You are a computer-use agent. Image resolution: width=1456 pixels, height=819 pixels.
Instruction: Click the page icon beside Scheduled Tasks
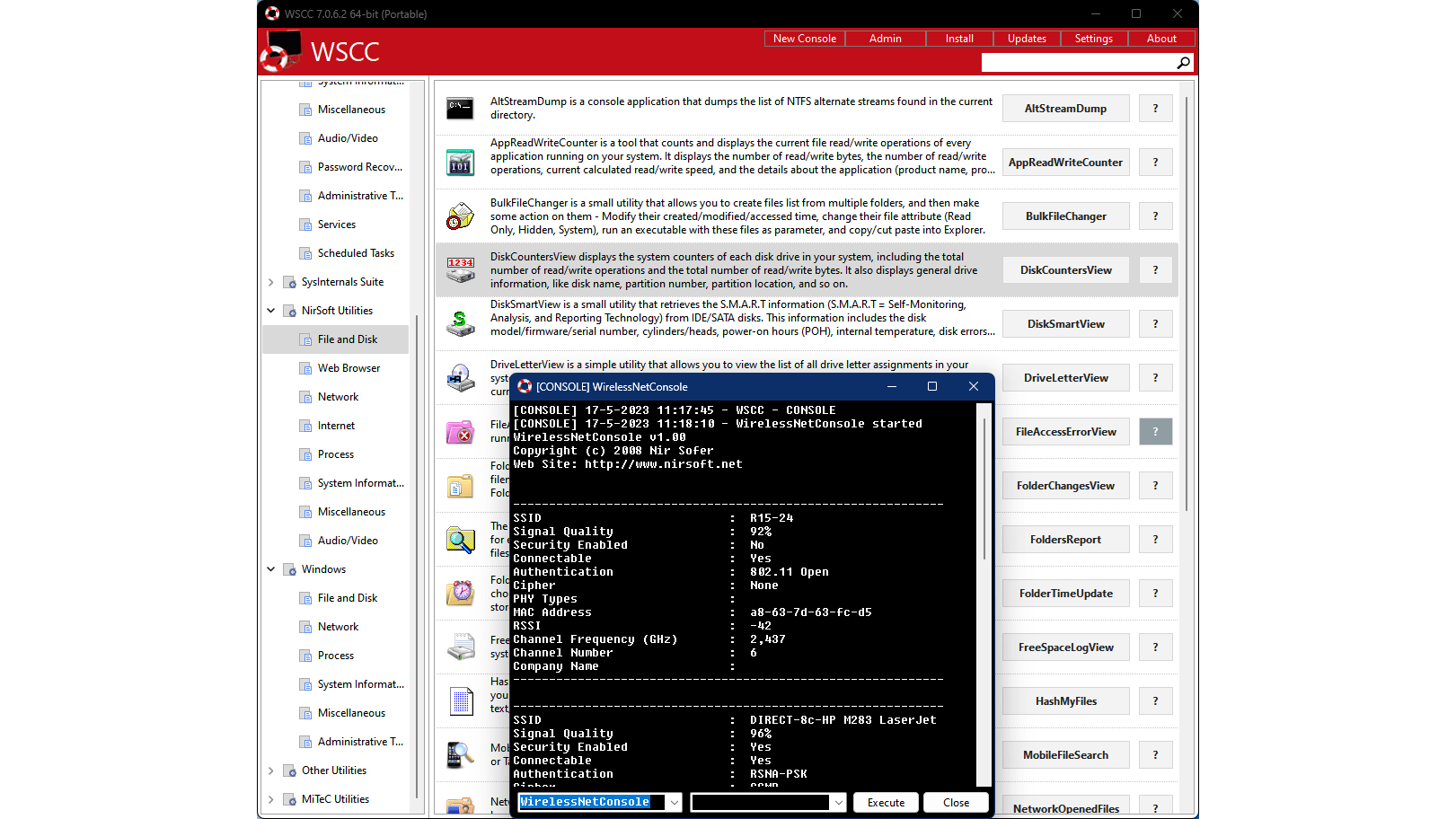point(305,253)
